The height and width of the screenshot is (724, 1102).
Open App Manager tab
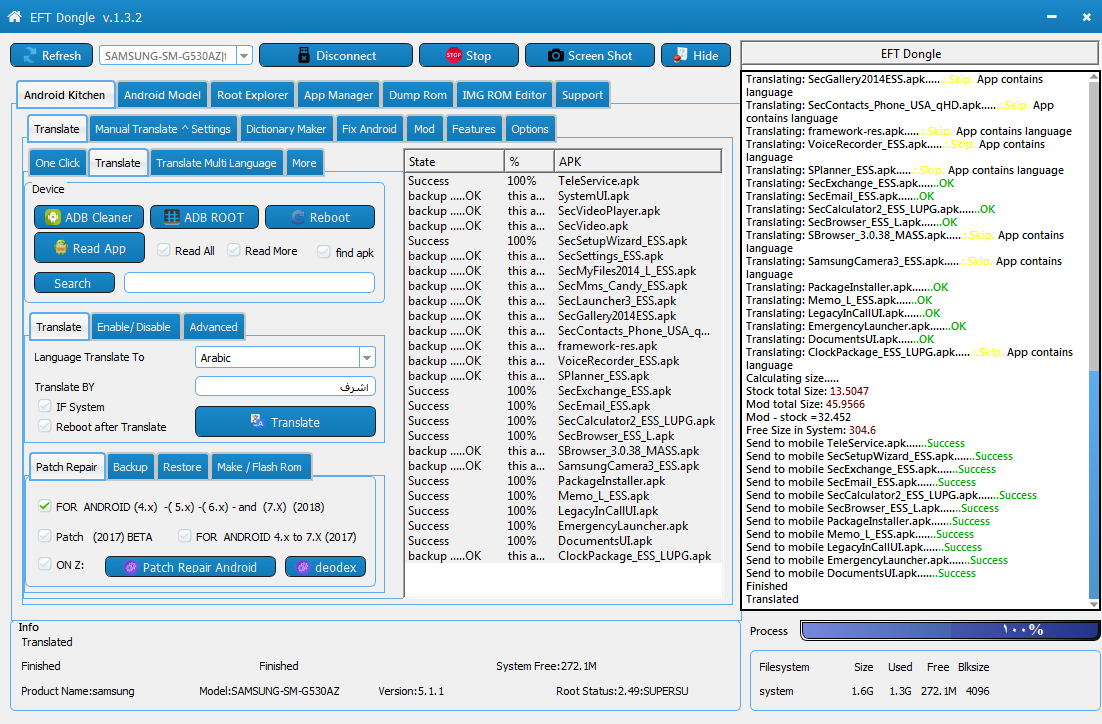(338, 95)
